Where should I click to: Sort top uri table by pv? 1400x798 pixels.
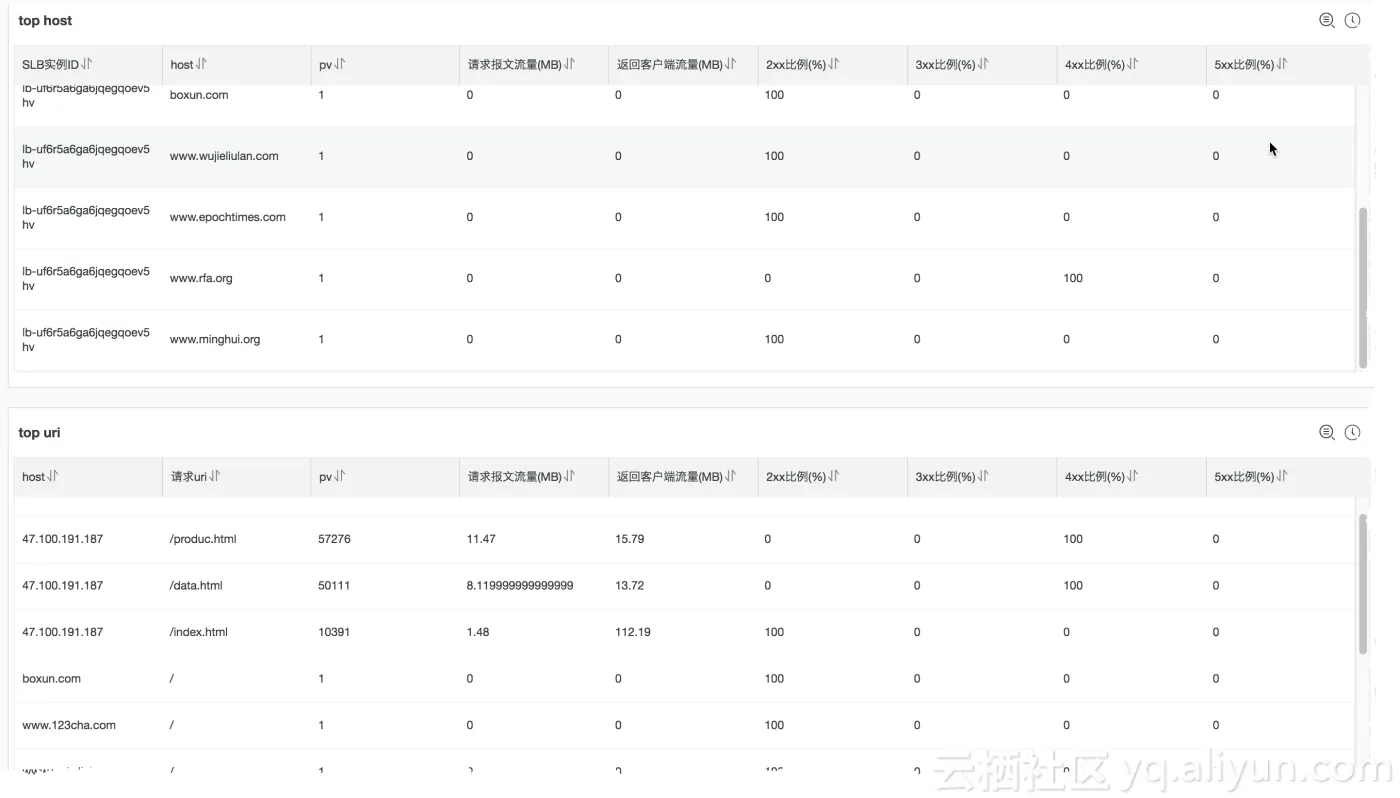[x=340, y=476]
